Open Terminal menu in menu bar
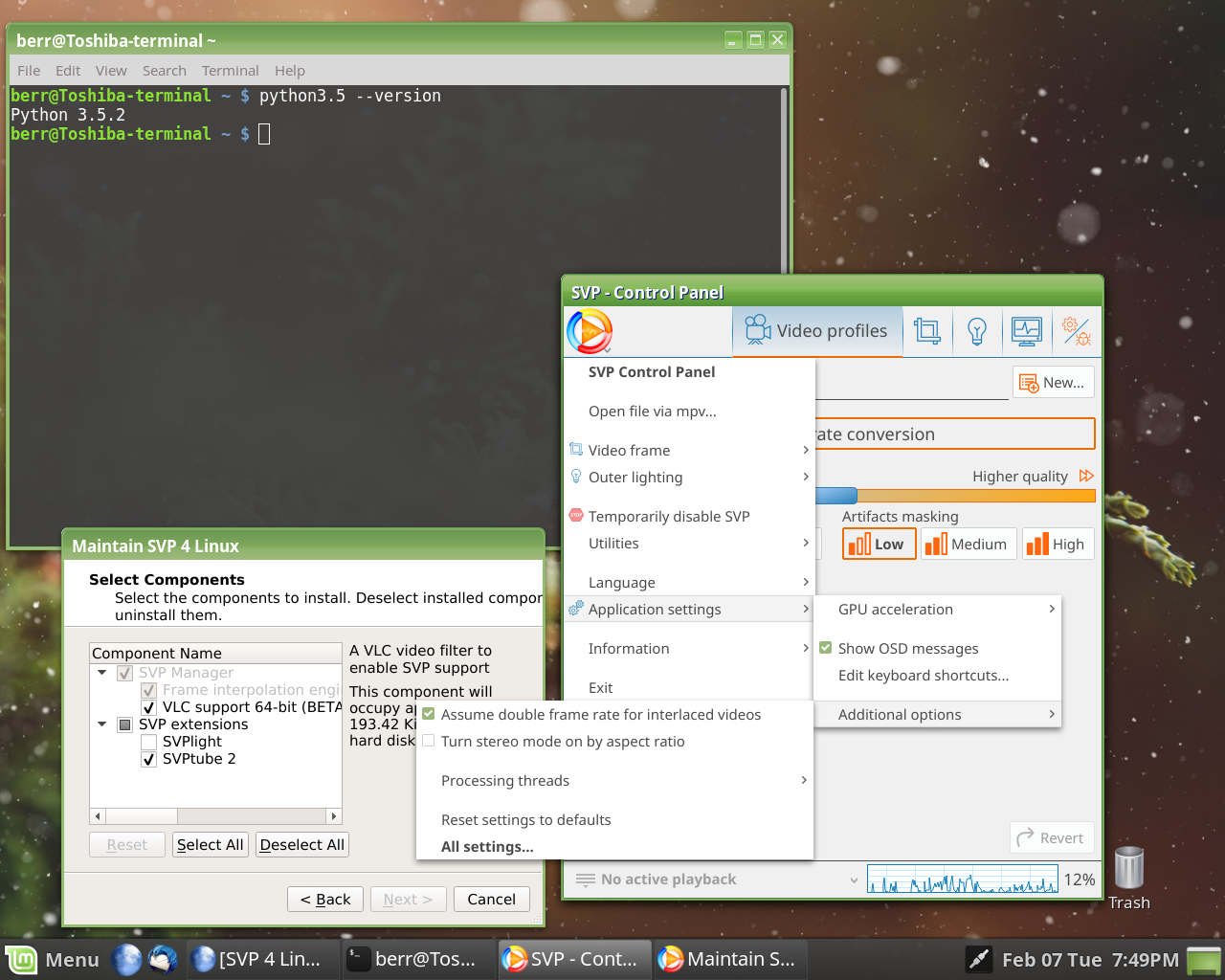Image resolution: width=1225 pixels, height=980 pixels. [230, 71]
